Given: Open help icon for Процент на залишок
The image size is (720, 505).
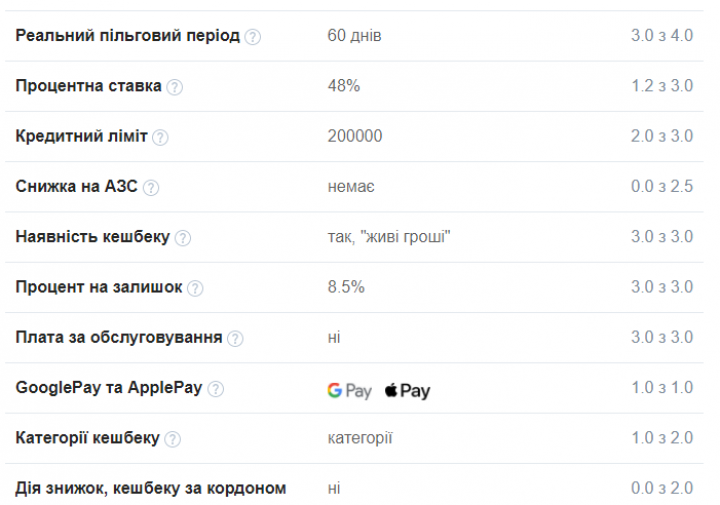Looking at the screenshot, I should pos(195,288).
